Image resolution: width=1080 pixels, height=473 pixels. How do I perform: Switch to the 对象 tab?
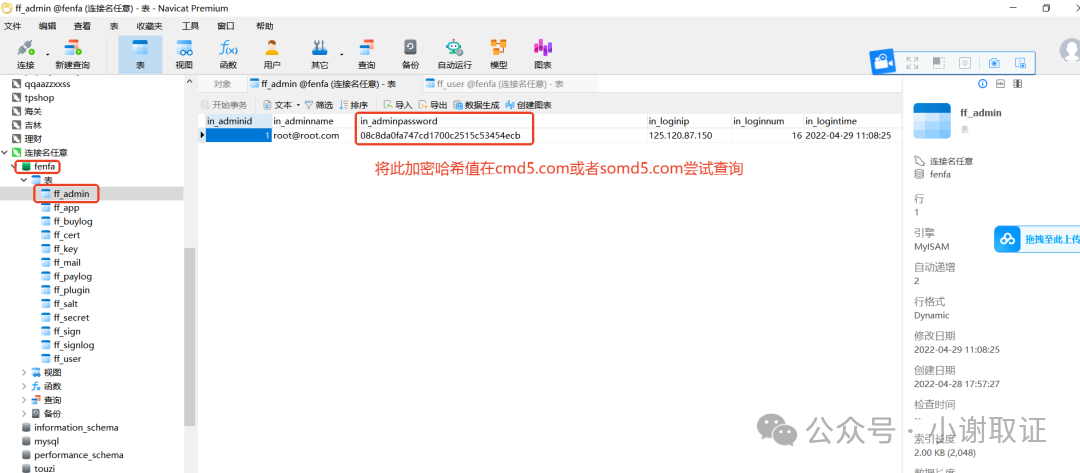222,84
